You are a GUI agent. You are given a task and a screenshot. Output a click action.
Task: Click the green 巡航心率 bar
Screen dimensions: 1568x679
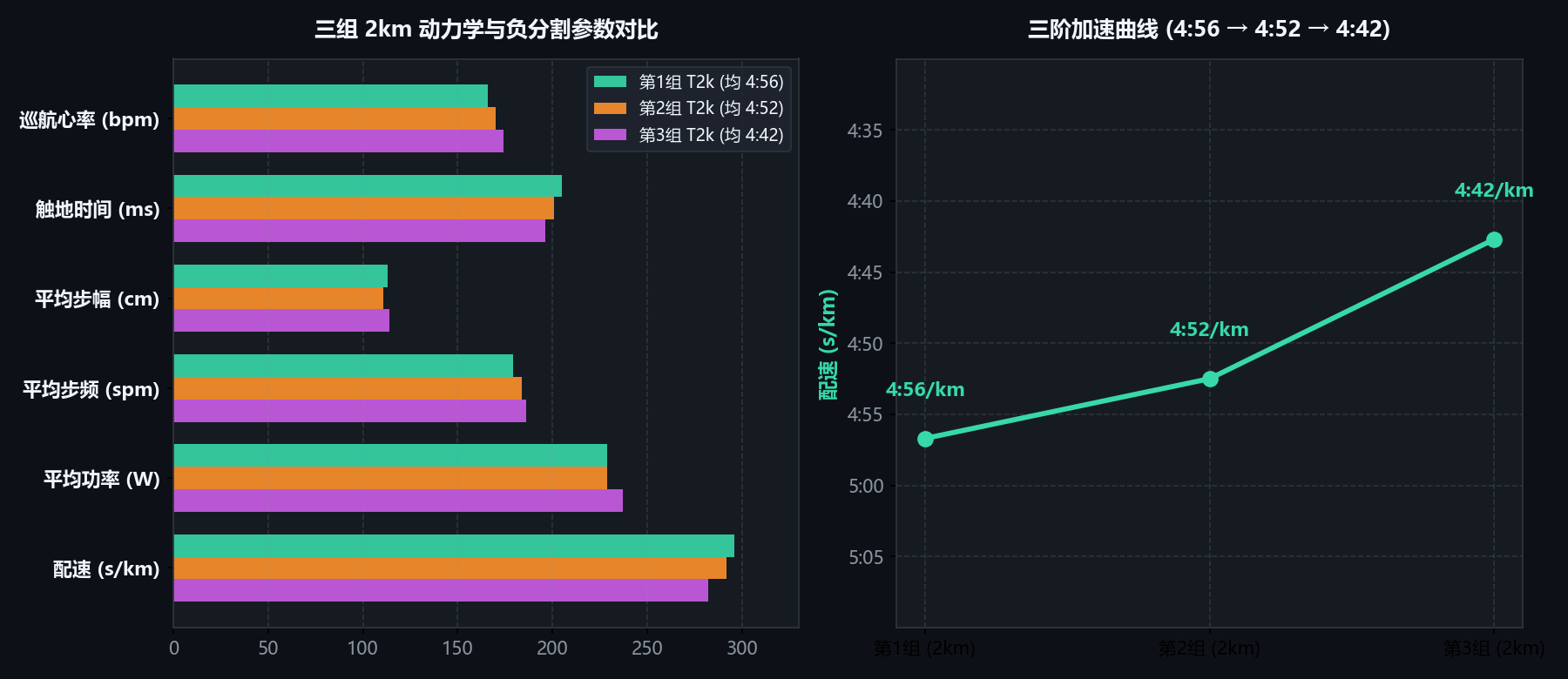pos(331,96)
